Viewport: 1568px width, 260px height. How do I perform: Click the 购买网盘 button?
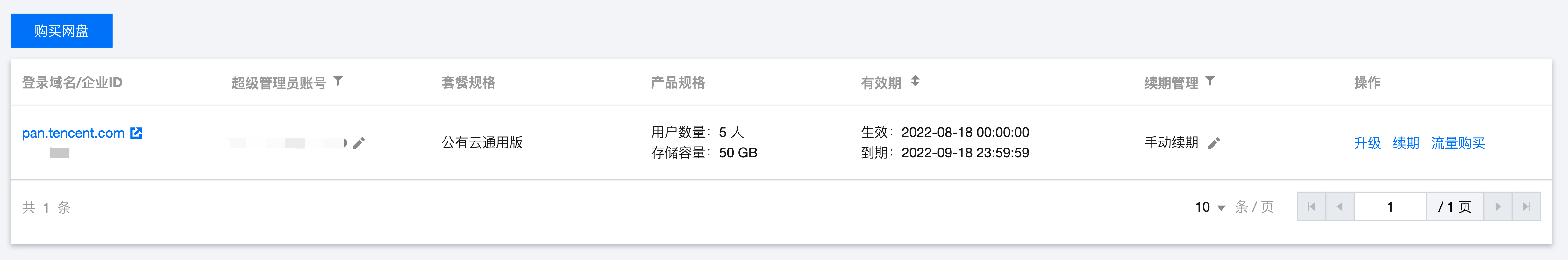pos(61,31)
